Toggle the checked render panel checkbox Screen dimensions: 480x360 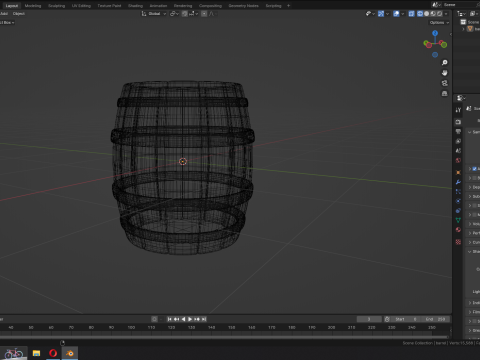tap(474, 169)
